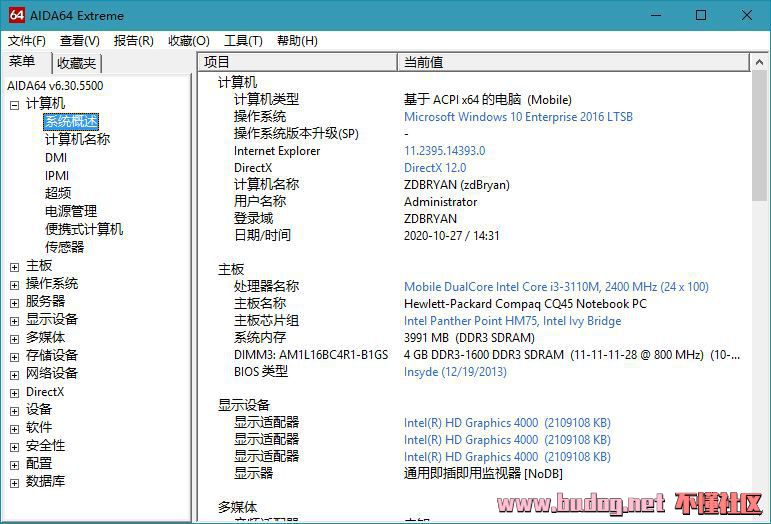Select 传感器 in the tree
771x524 pixels.
pos(64,247)
